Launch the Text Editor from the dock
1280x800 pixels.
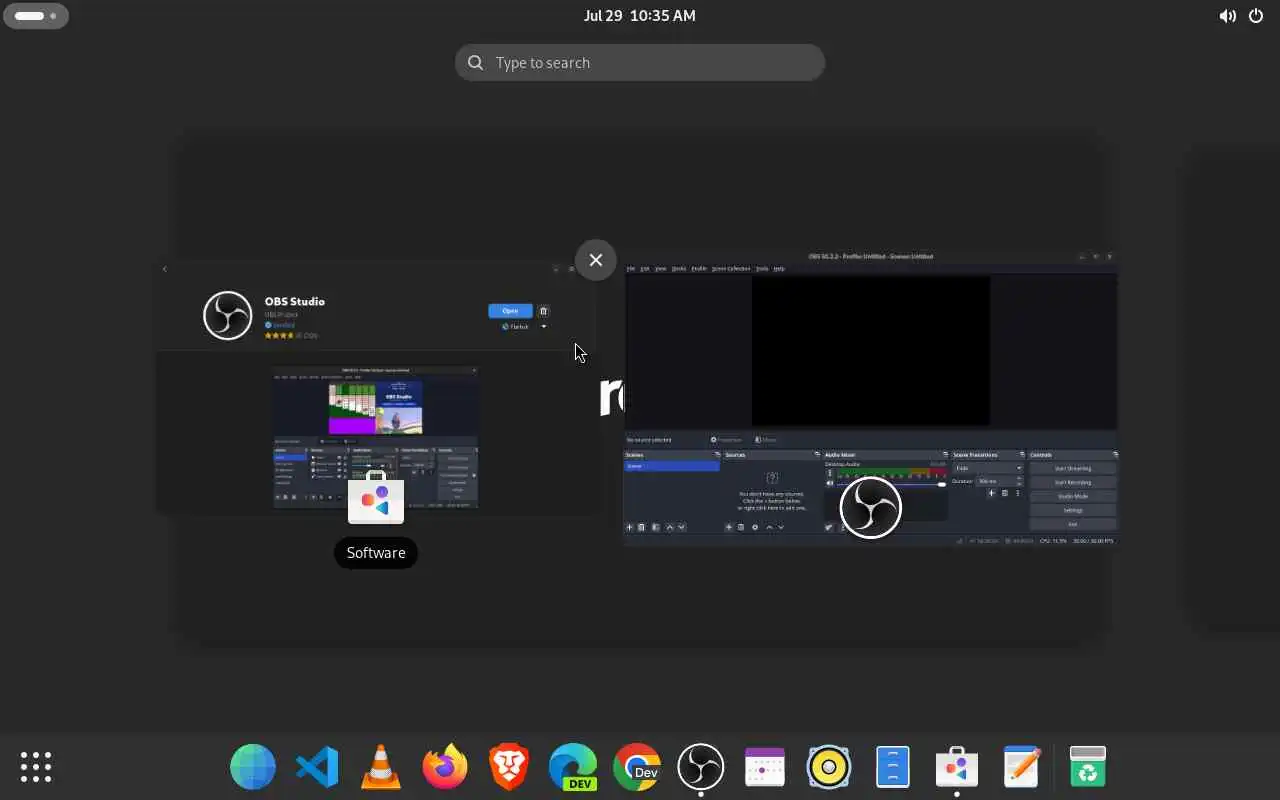click(x=1021, y=767)
